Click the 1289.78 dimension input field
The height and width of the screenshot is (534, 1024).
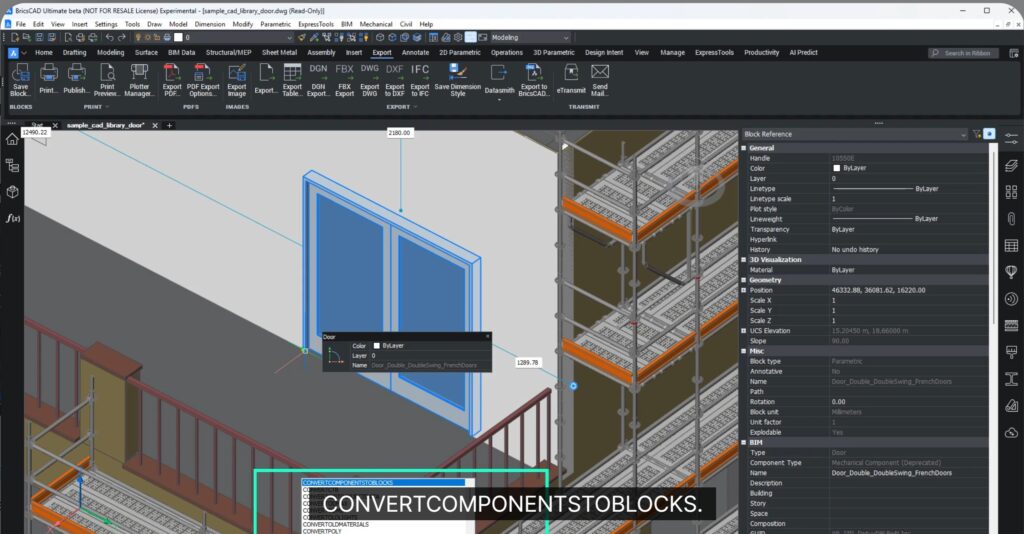pos(528,362)
